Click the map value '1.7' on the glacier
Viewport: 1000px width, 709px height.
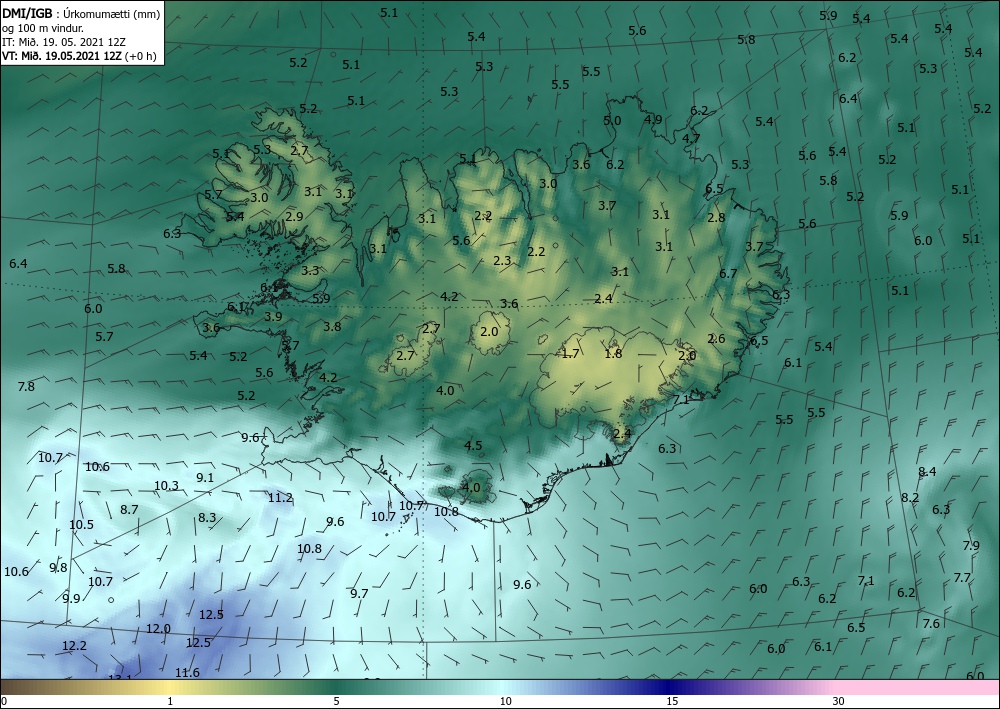[x=570, y=353]
